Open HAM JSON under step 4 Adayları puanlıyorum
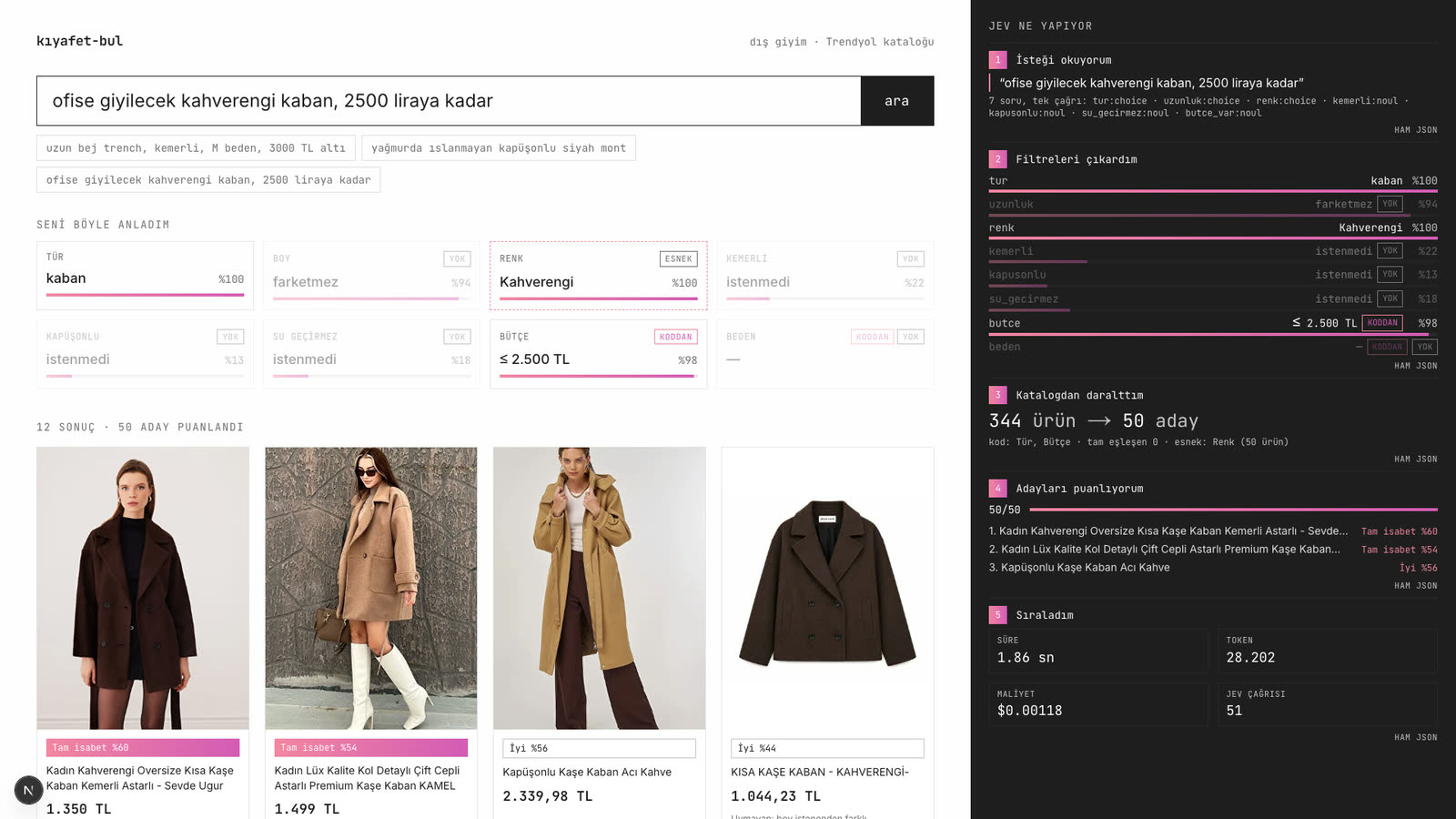Viewport: 1456px width, 819px height. click(x=1415, y=586)
